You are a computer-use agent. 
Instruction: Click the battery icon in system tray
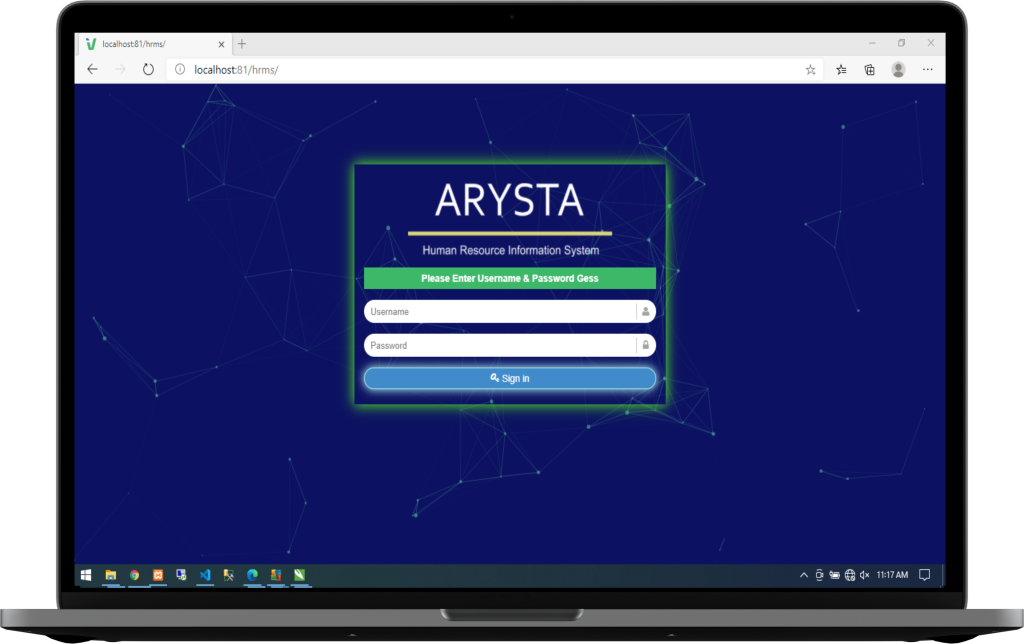tap(835, 575)
